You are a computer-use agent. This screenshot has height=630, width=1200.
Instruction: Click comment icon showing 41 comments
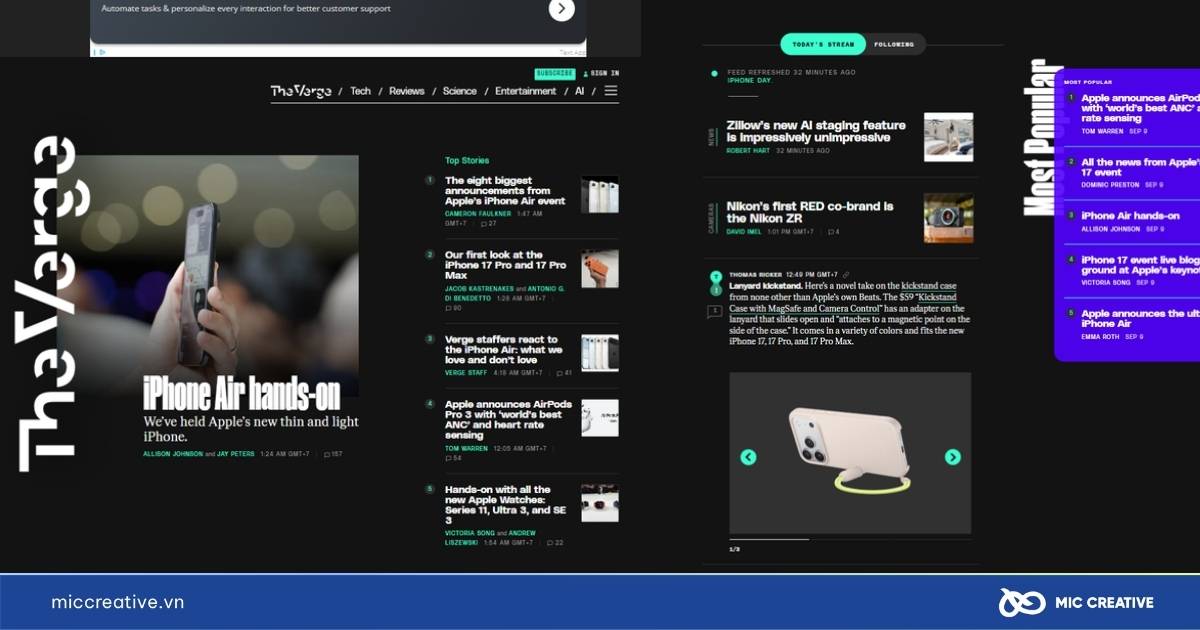point(563,373)
